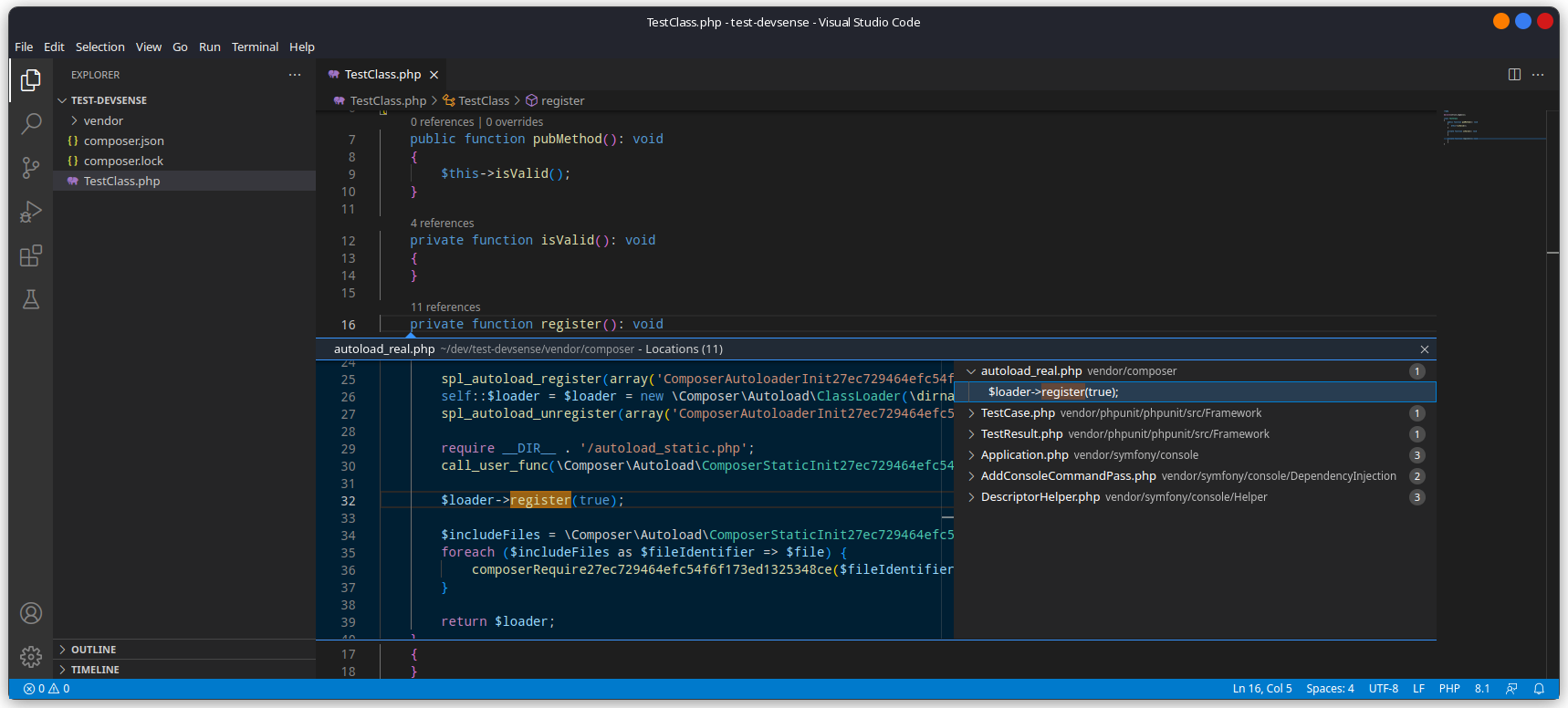Click the 11 references code lens link

pos(445,307)
